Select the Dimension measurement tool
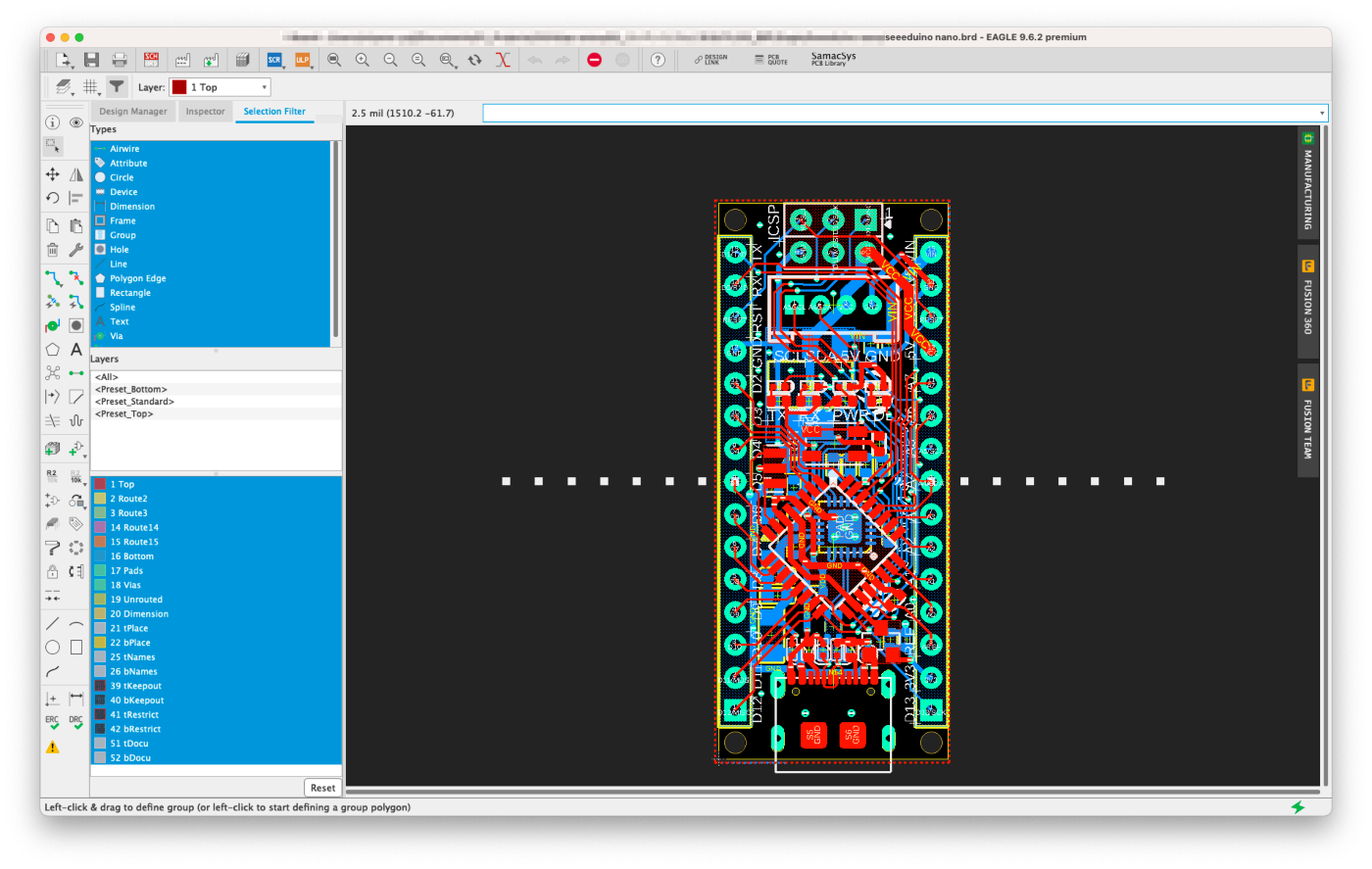Screen dimensions: 1372x869 76,699
